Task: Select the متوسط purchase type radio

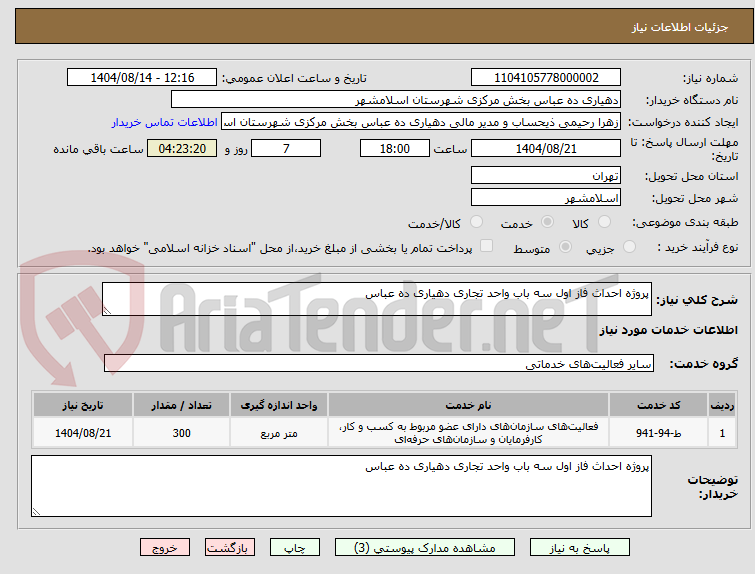Action: click(565, 247)
